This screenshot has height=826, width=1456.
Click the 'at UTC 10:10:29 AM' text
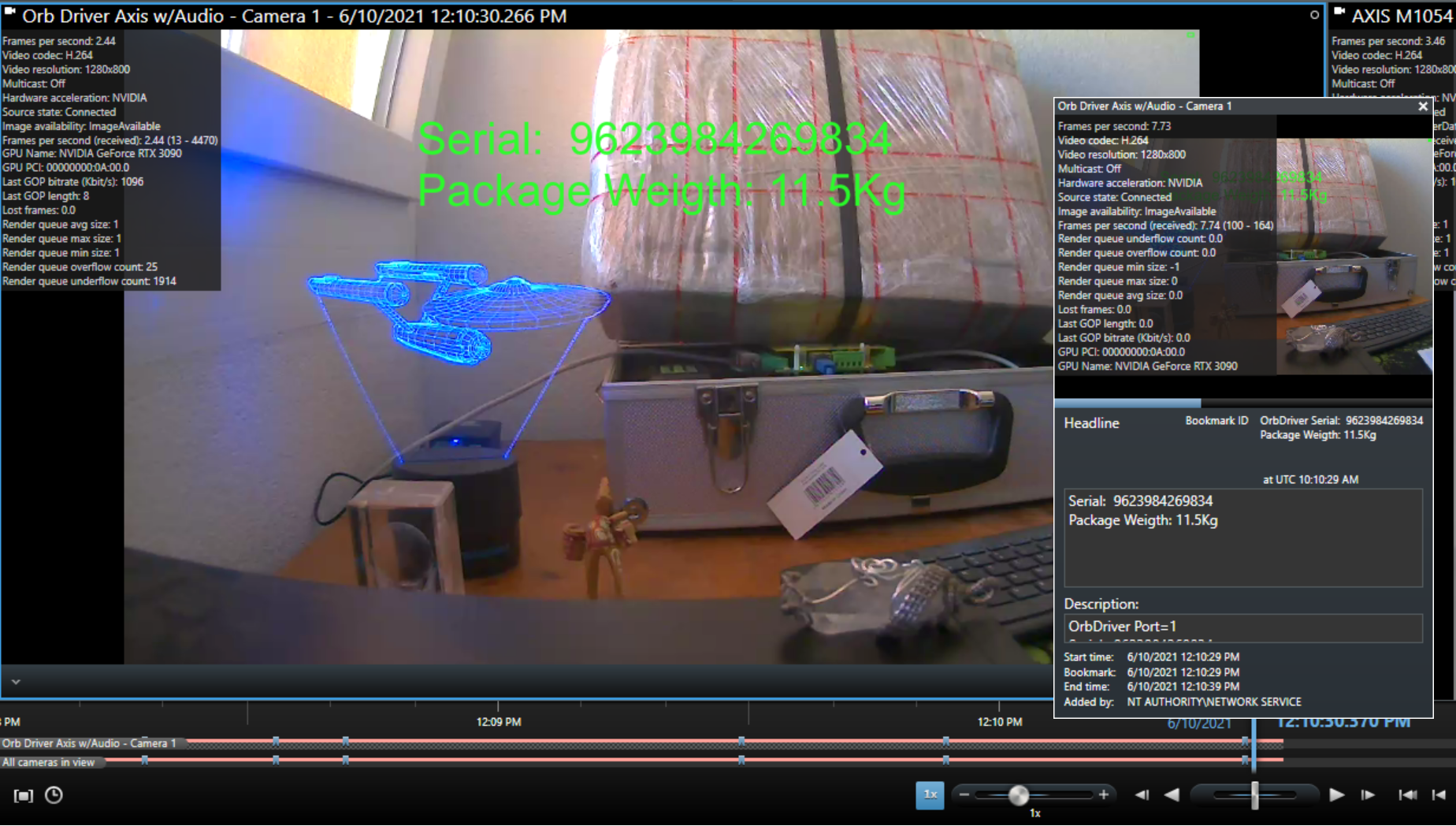1310,479
